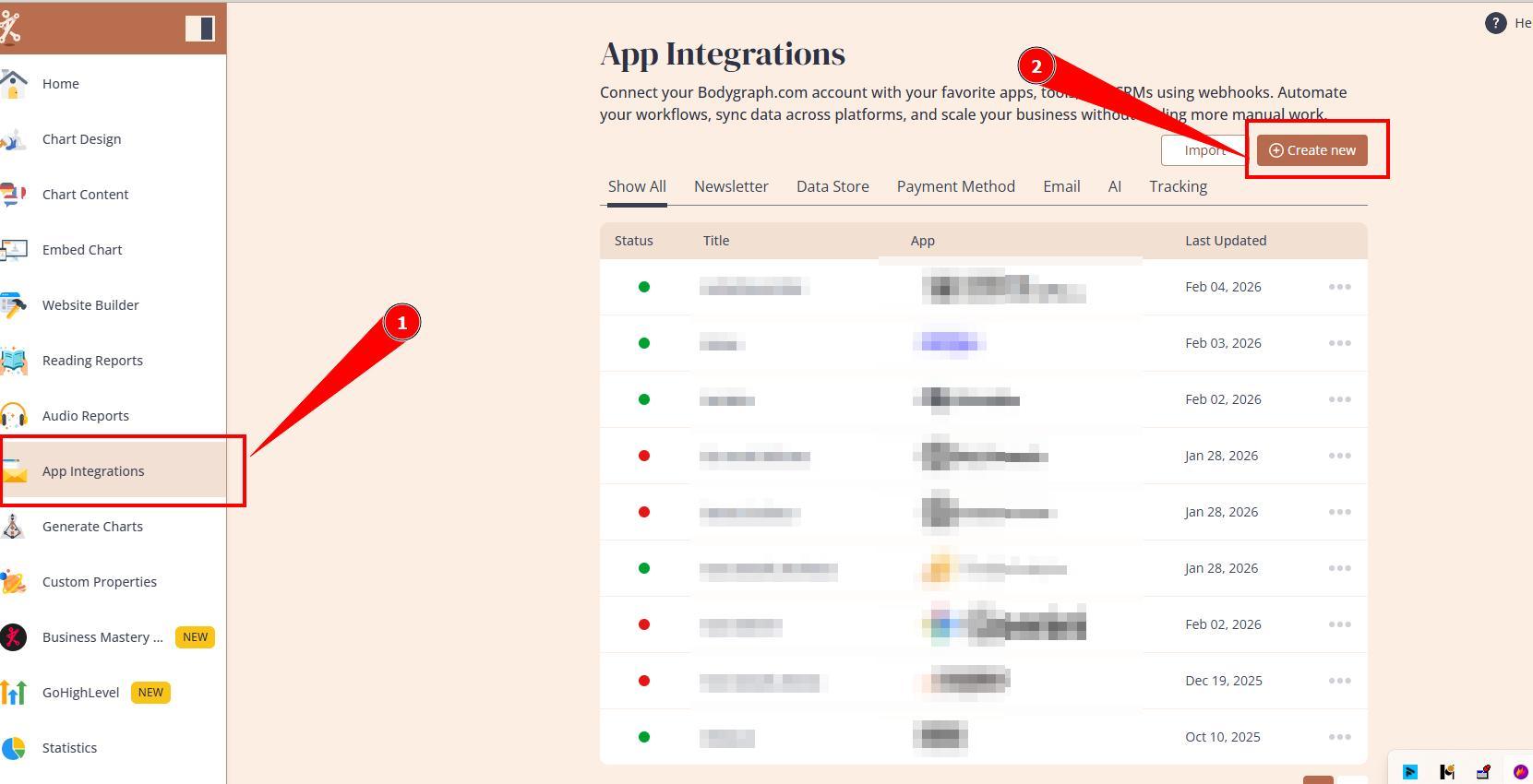The image size is (1533, 784).
Task: Click the Audio Reports headphones icon
Action: pyautogui.click(x=13, y=416)
